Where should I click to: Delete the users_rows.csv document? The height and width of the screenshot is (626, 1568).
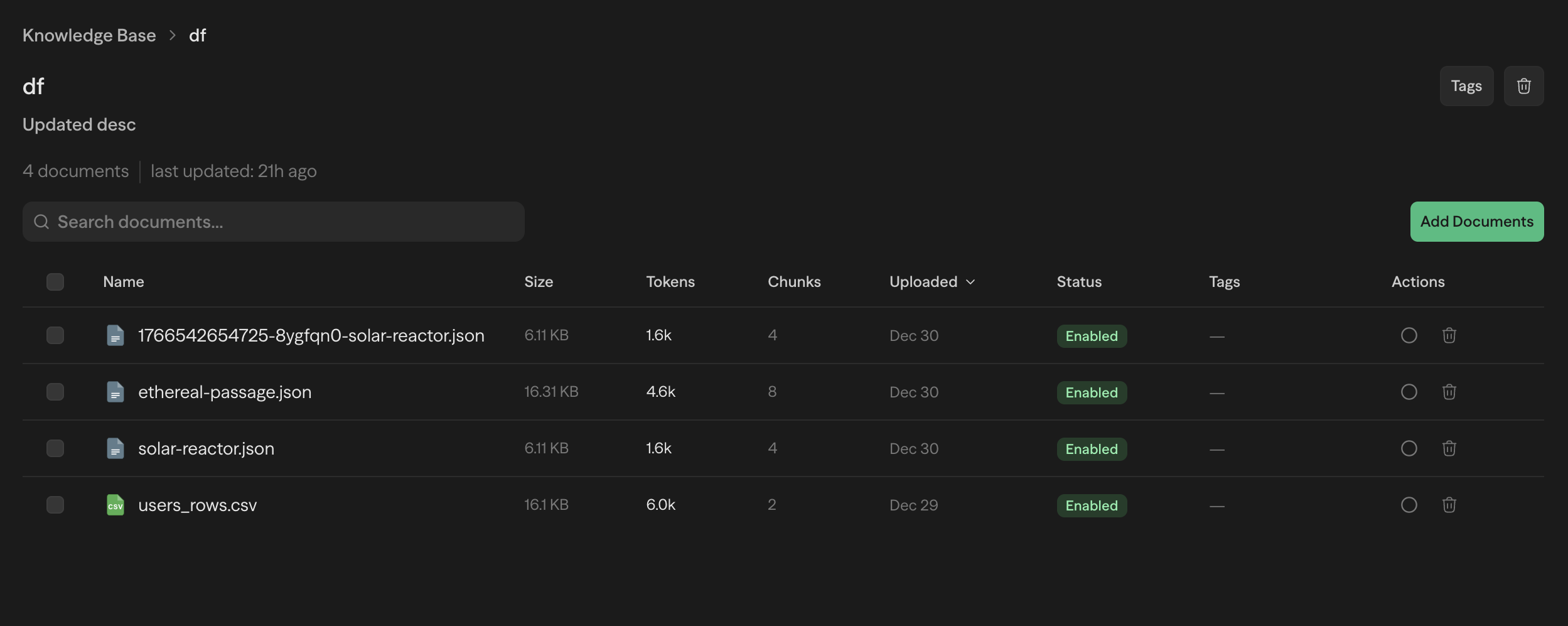click(x=1449, y=505)
